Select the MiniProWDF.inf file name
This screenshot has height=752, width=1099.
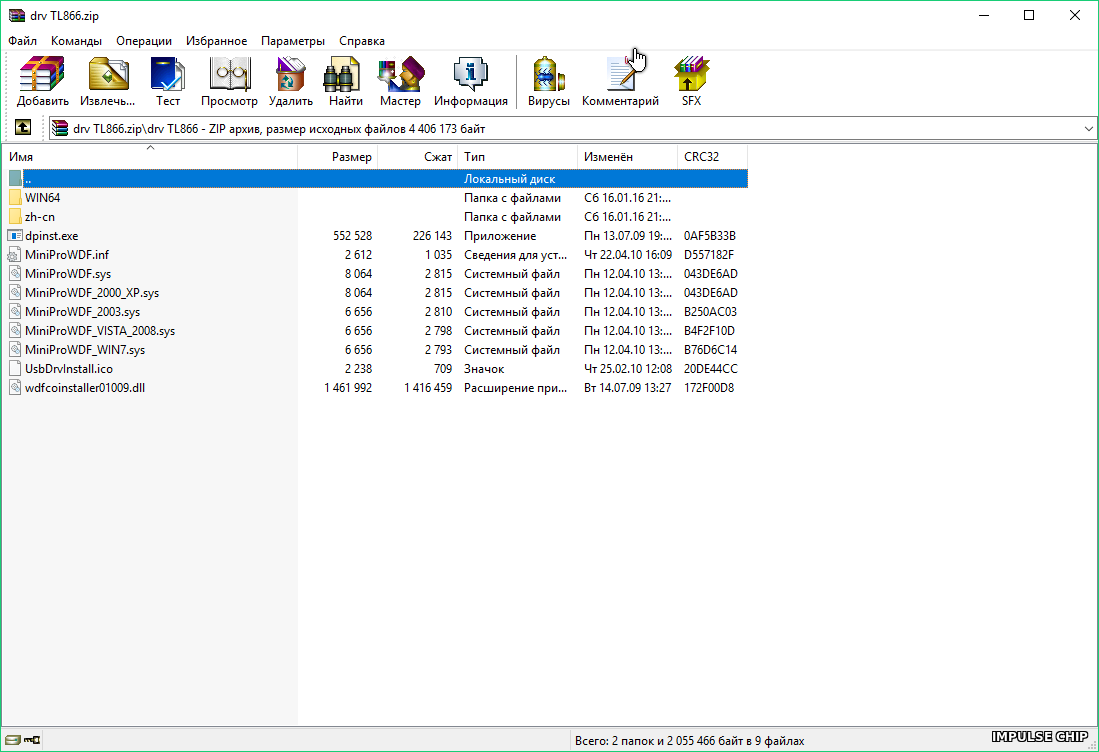(67, 254)
